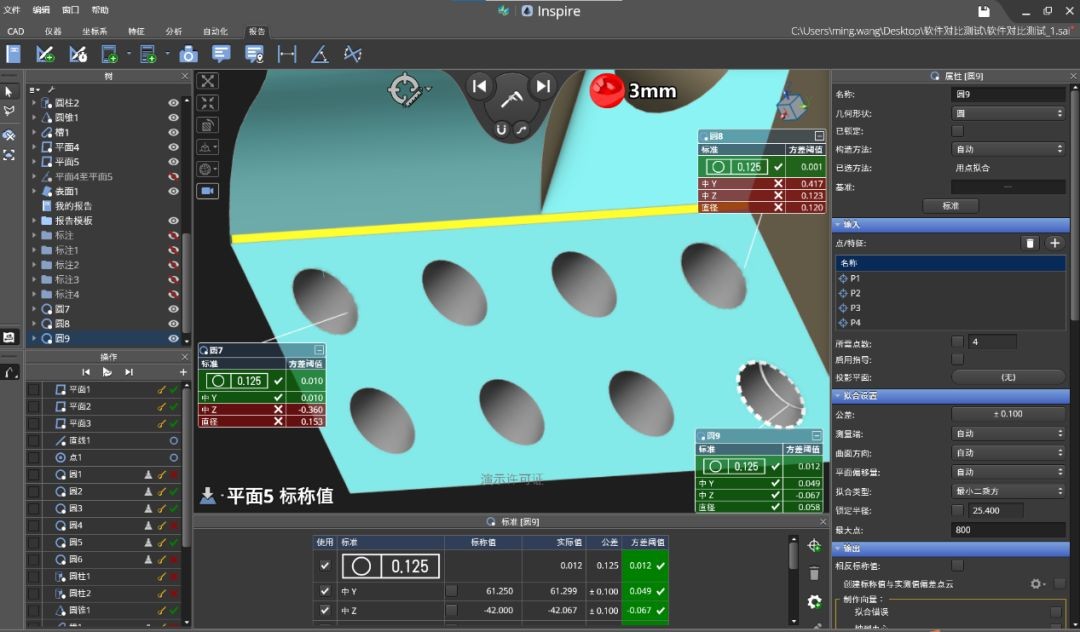
Task: Click the save disk icon in the title bar
Action: [984, 11]
